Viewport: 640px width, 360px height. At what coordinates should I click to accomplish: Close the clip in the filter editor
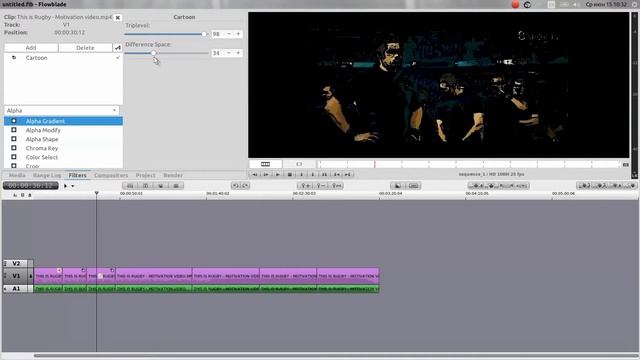click(x=118, y=18)
